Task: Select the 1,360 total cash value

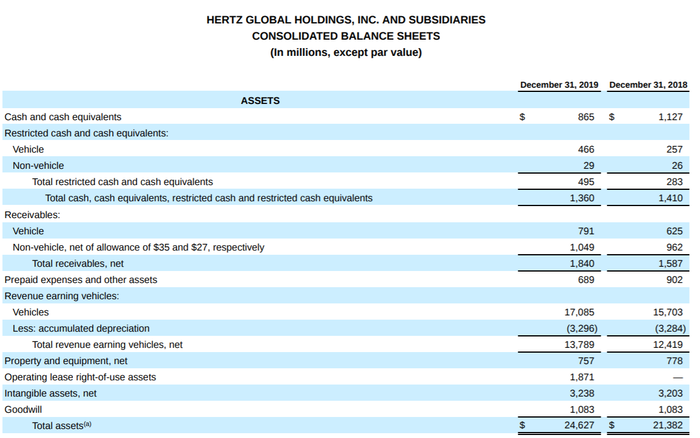Action: tap(582, 198)
